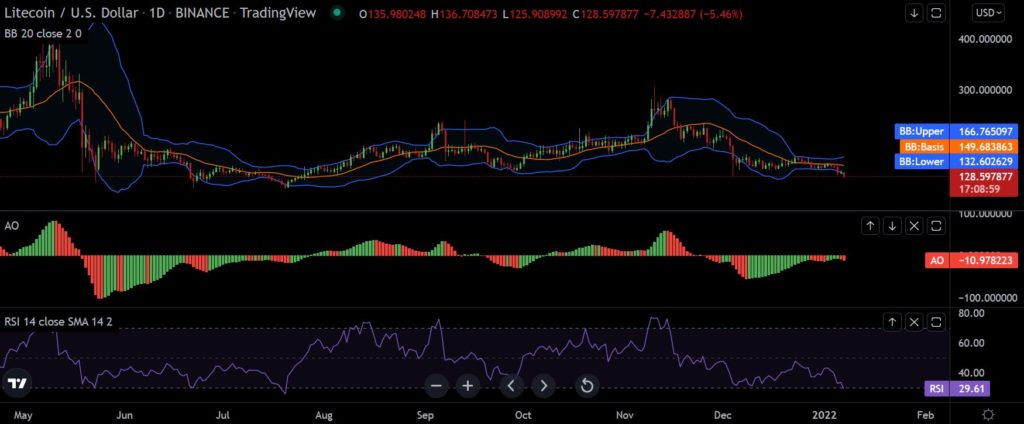1024x424 pixels.
Task: Click the BB:Lower price label
Action: 955,161
